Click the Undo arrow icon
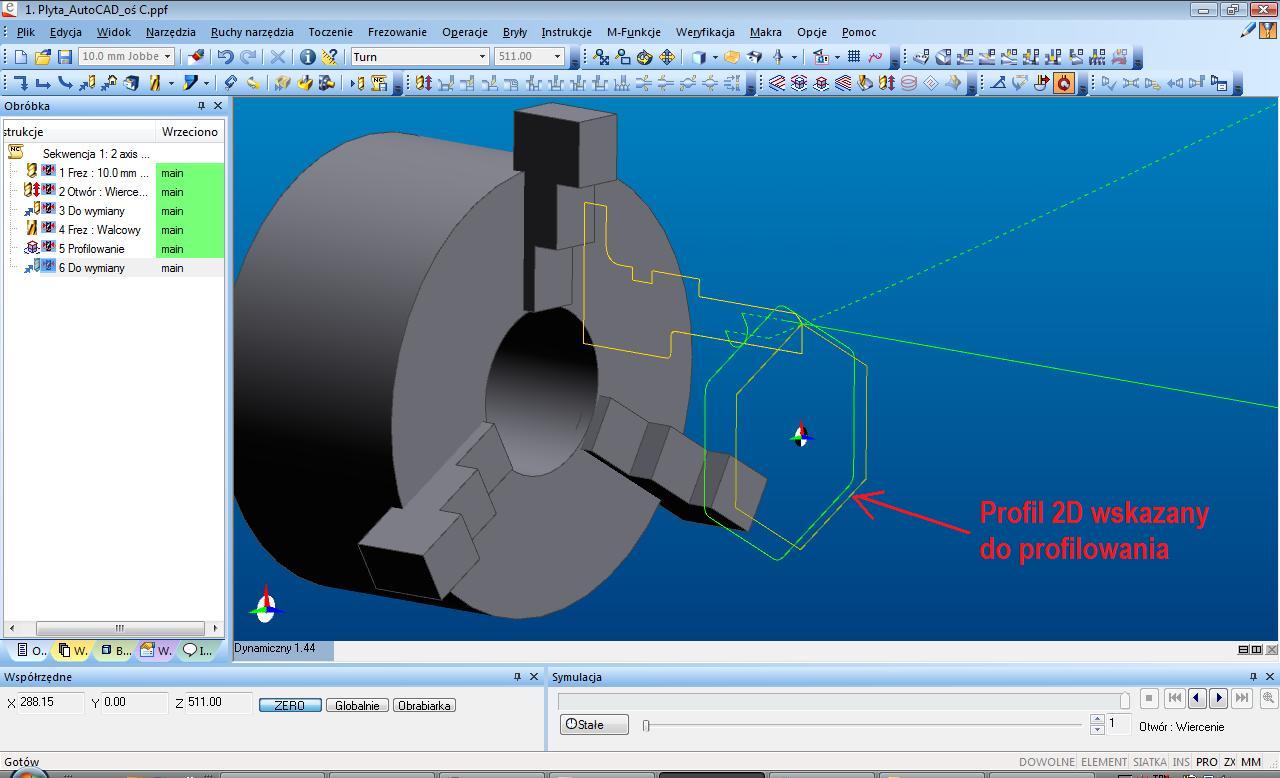The width and height of the screenshot is (1280, 778). click(x=225, y=56)
